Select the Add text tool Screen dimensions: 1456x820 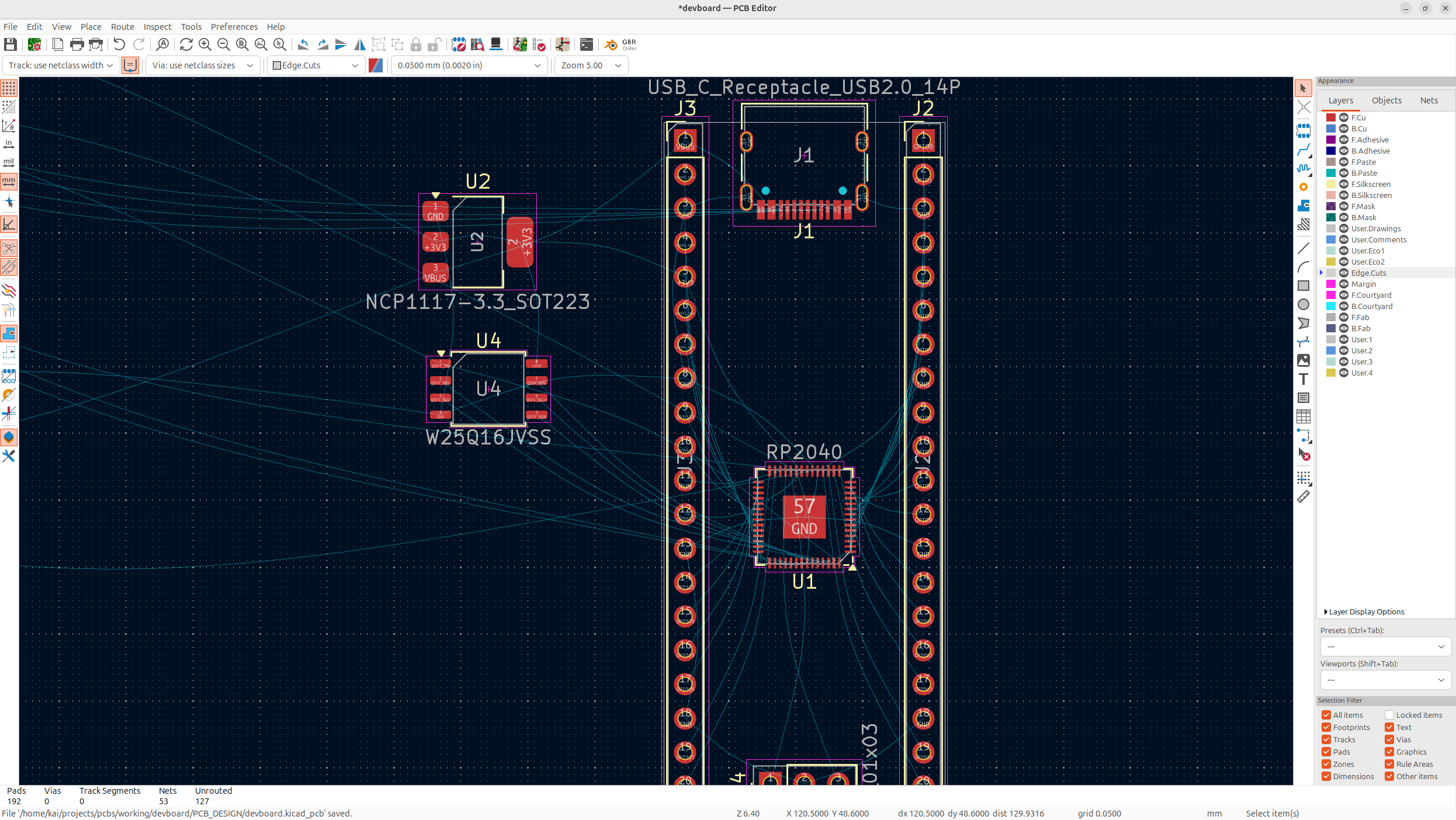click(1304, 379)
